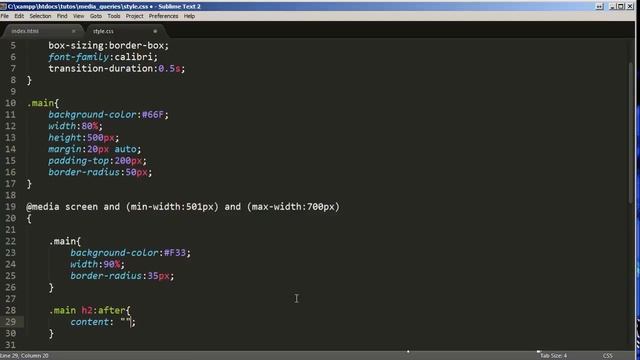Click line number 28 in the gutter

(11, 310)
